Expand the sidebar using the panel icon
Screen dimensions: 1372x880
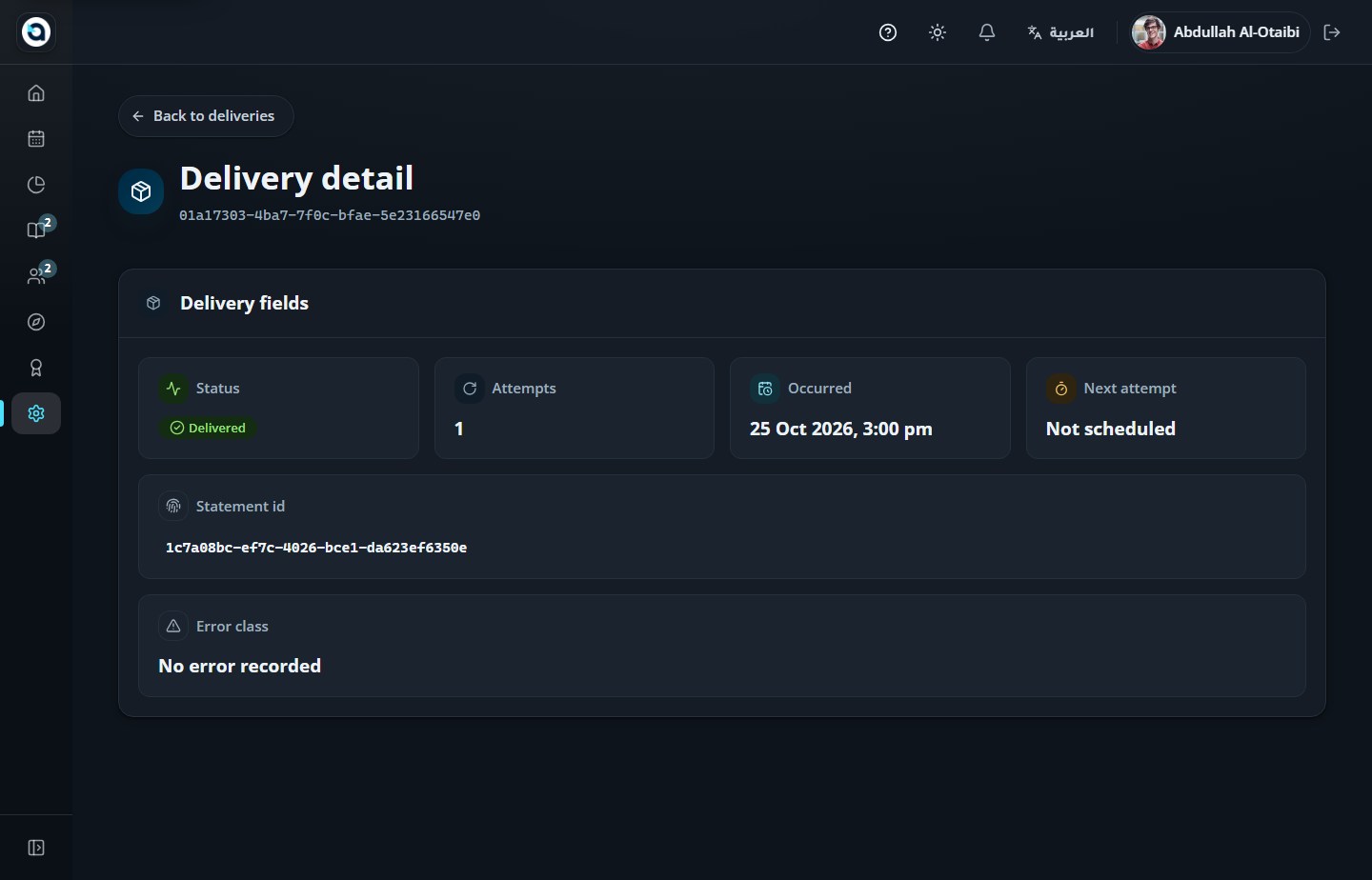(36, 848)
